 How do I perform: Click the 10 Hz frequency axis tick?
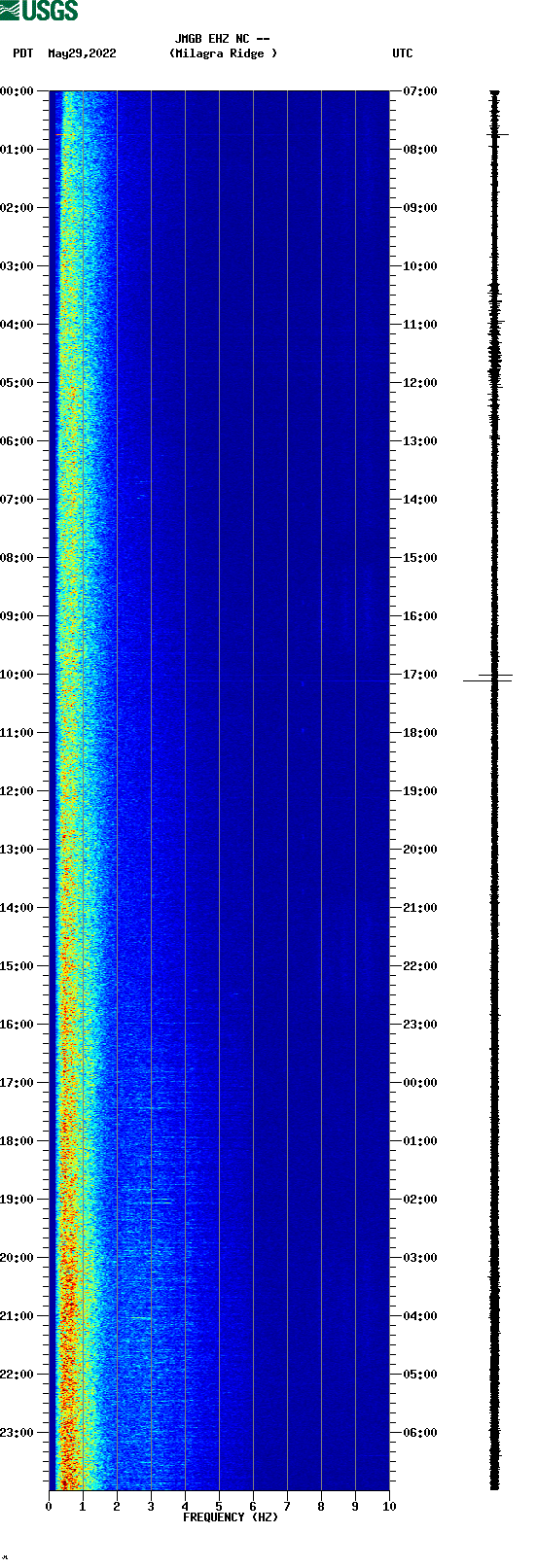(389, 1507)
